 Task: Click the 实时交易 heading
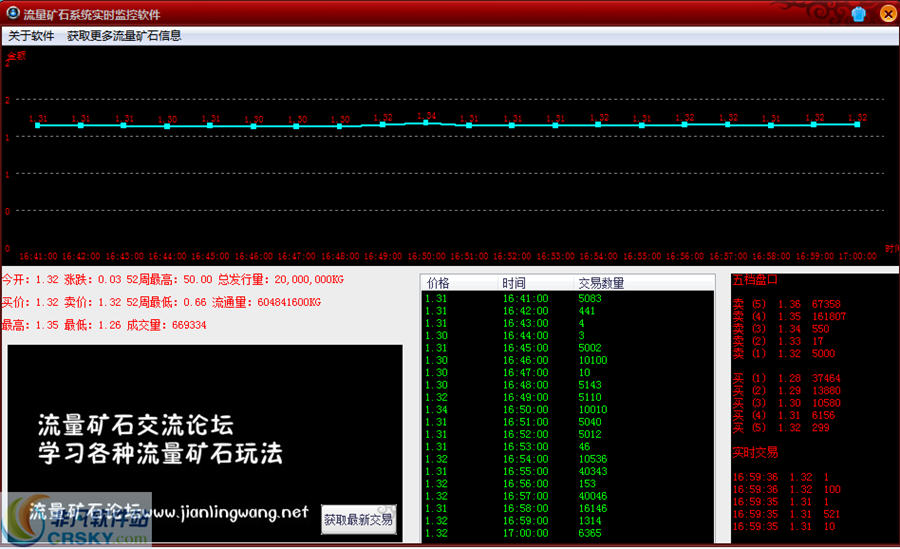[755, 453]
